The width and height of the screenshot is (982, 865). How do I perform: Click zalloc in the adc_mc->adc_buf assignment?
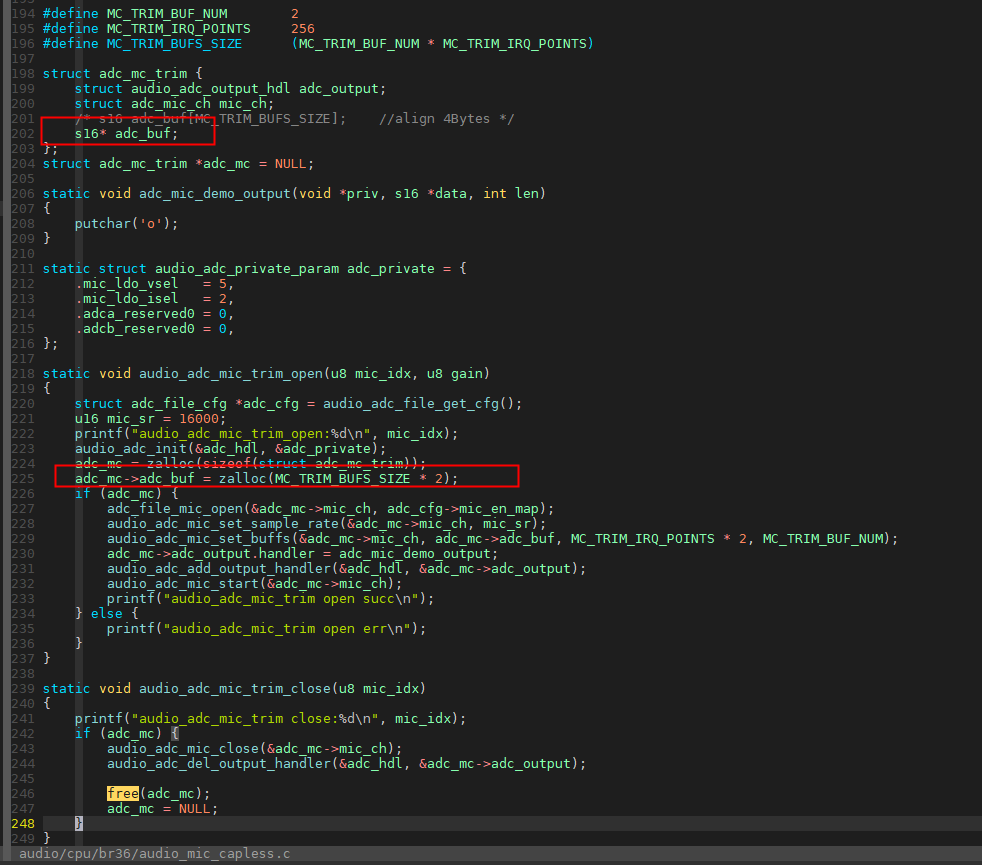point(243,479)
